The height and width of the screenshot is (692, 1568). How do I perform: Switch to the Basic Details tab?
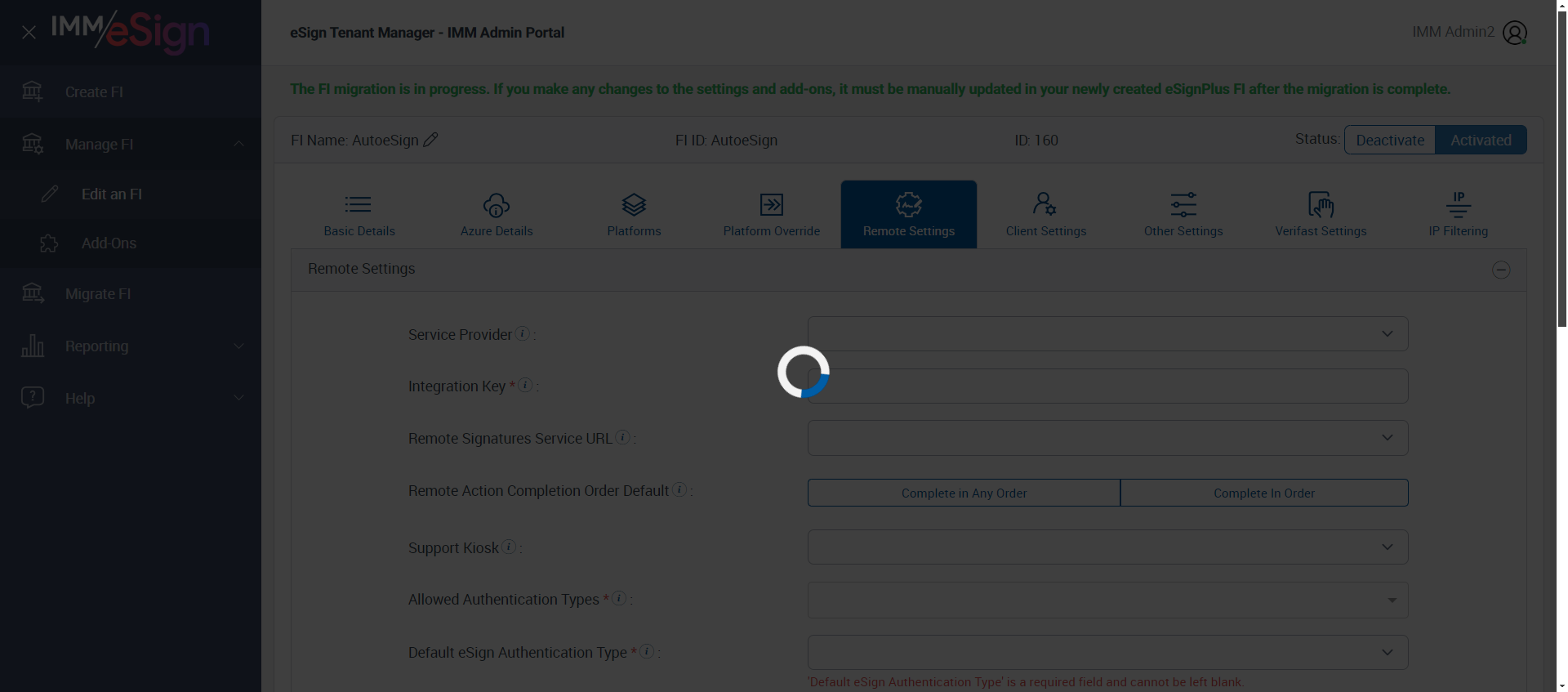click(359, 214)
